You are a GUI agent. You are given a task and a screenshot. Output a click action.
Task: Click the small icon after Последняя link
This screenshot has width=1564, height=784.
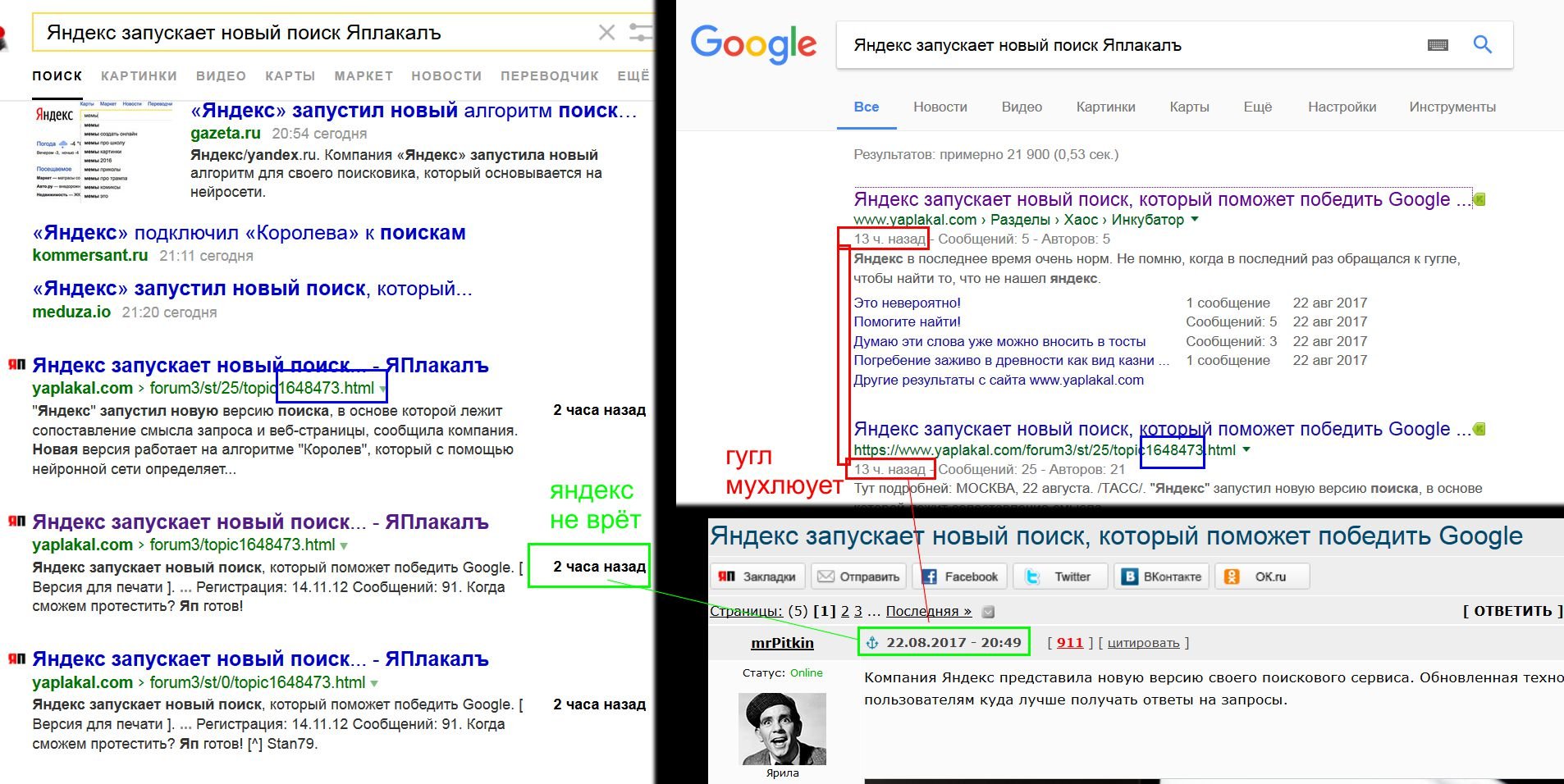point(988,612)
